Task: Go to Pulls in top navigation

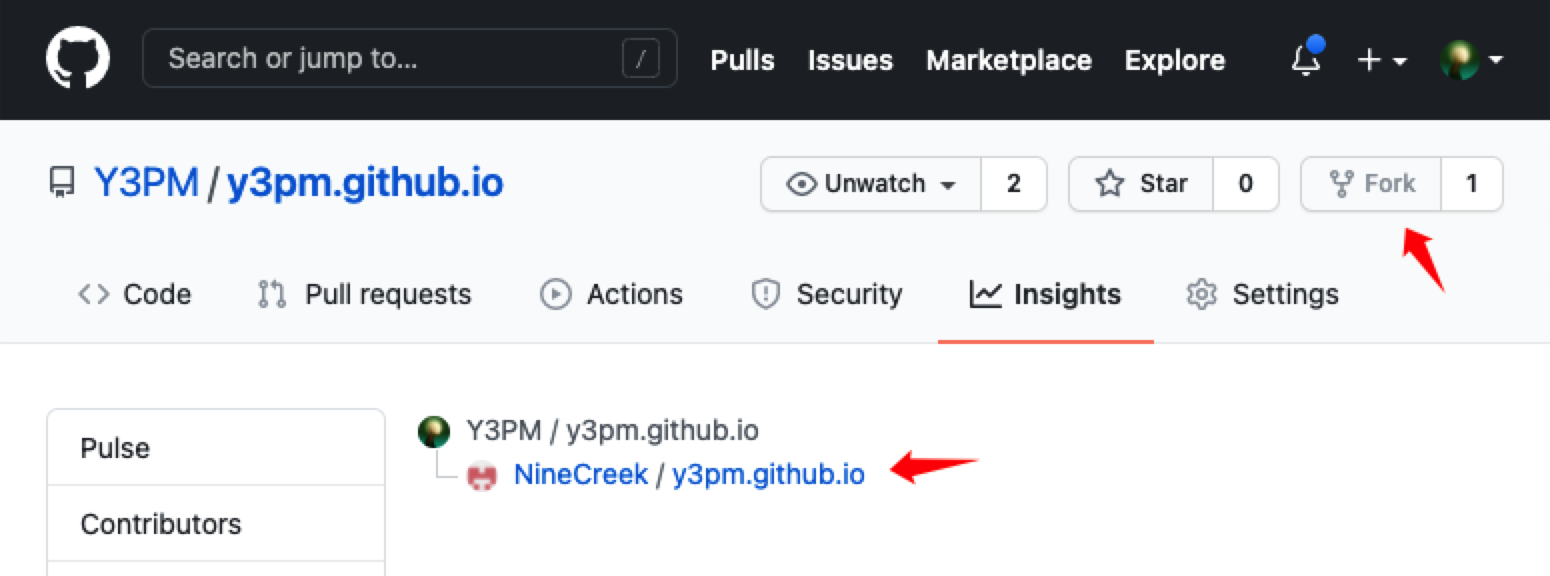Action: 742,60
